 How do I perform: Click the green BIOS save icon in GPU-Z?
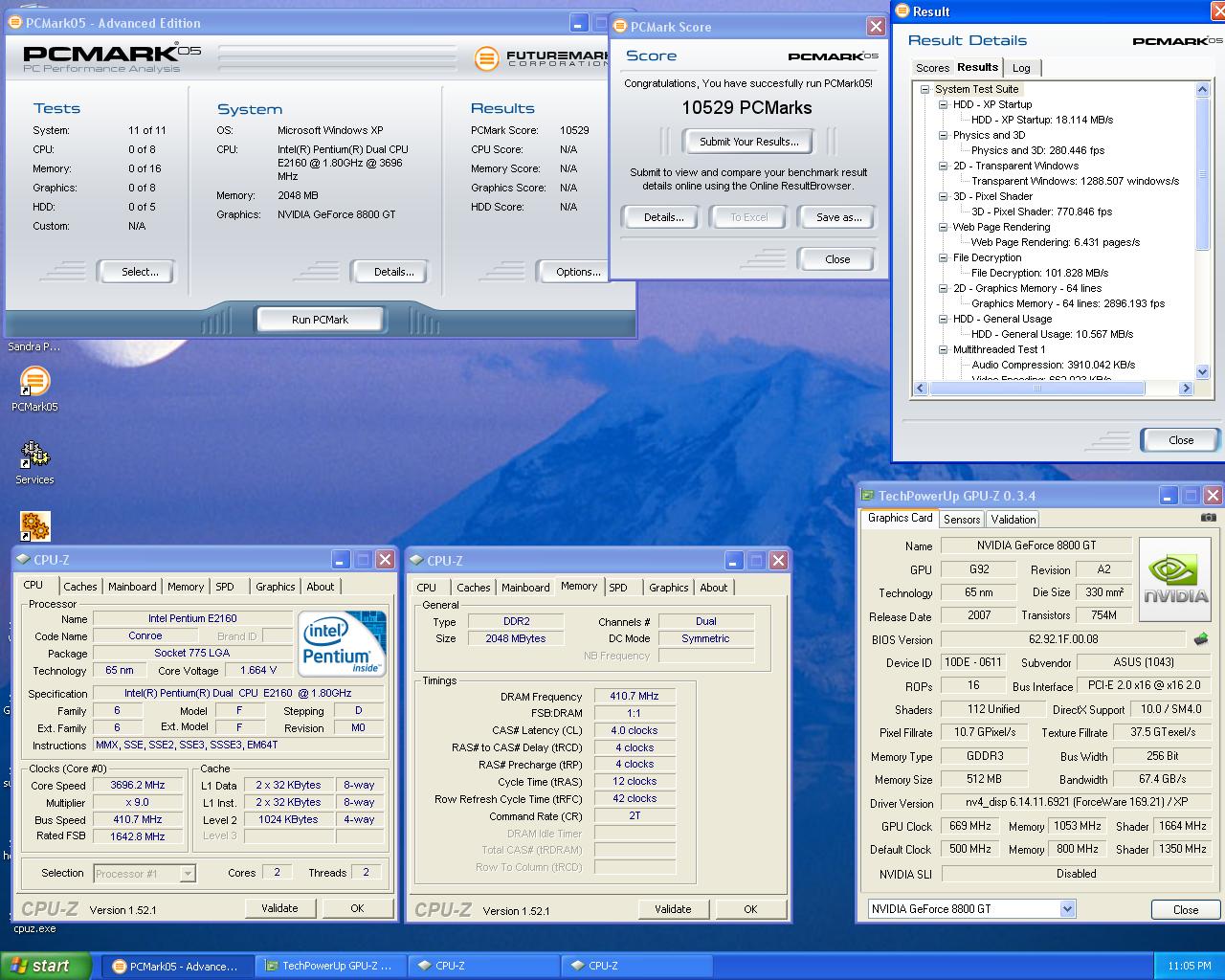click(1201, 639)
